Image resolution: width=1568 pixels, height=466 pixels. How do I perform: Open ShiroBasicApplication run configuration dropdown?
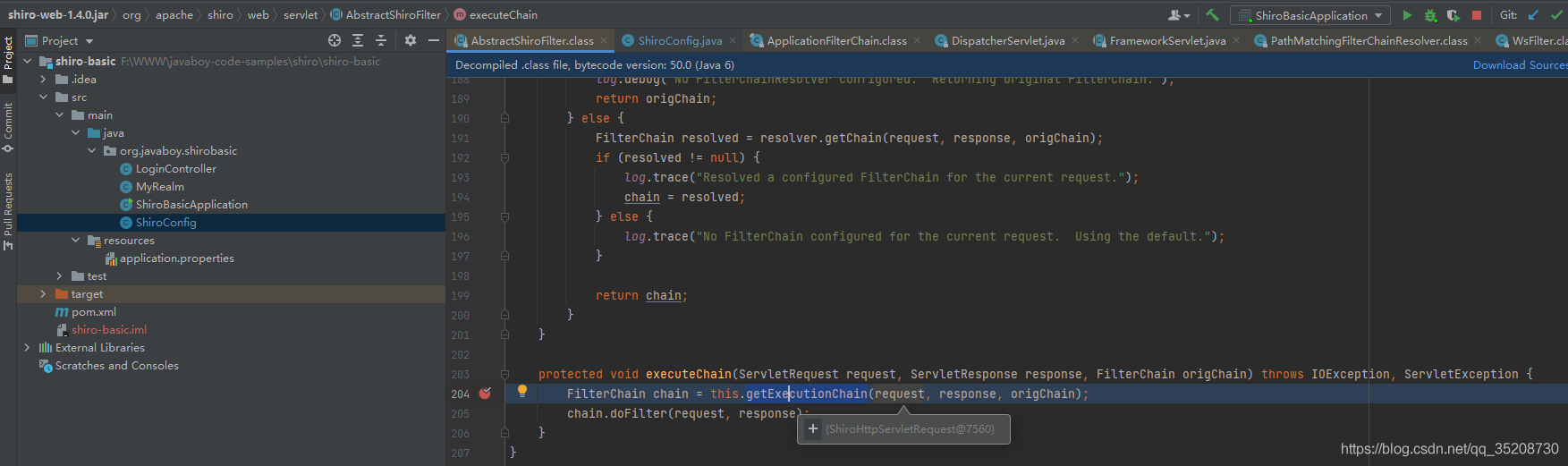1310,15
